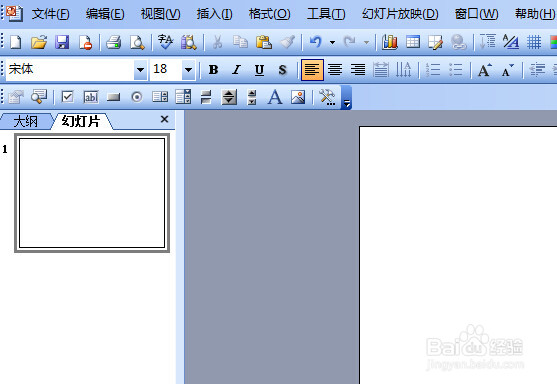
Task: Print the presentation with printer icon
Action: coord(114,42)
